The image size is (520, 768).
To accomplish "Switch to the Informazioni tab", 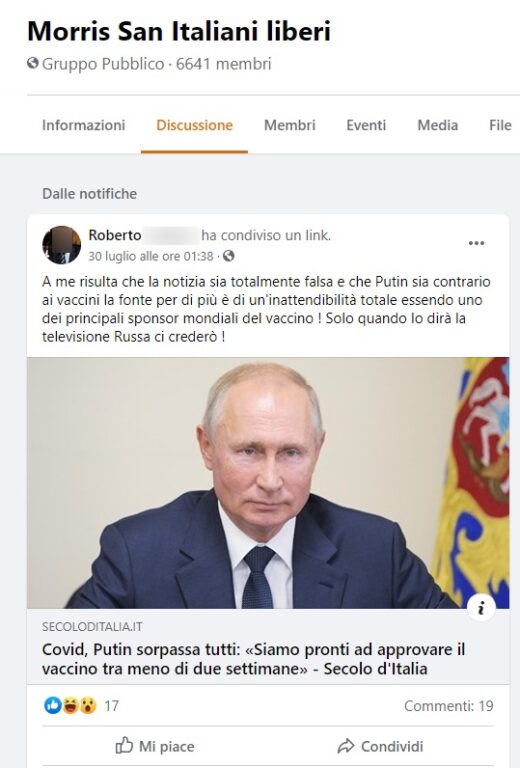I will click(84, 125).
